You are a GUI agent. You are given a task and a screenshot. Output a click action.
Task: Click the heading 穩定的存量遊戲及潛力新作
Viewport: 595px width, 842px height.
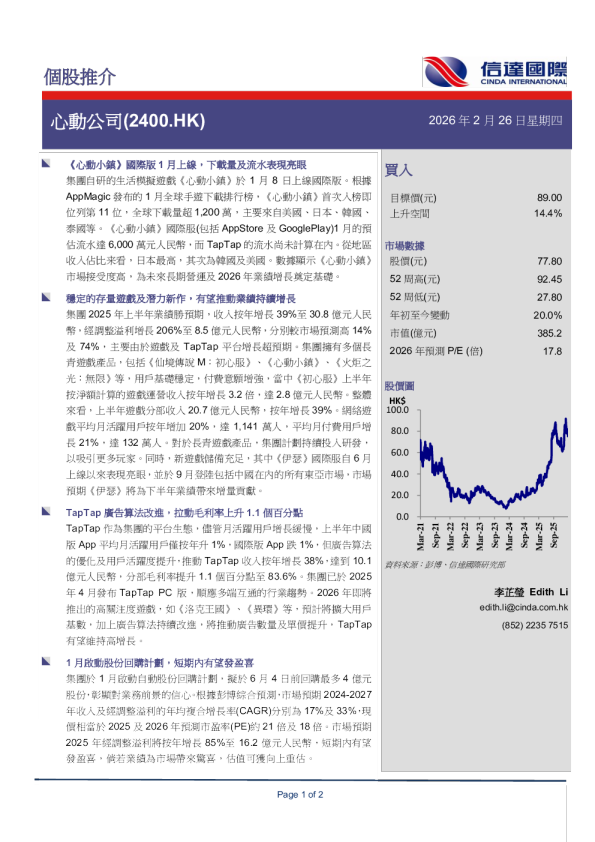coord(181,299)
